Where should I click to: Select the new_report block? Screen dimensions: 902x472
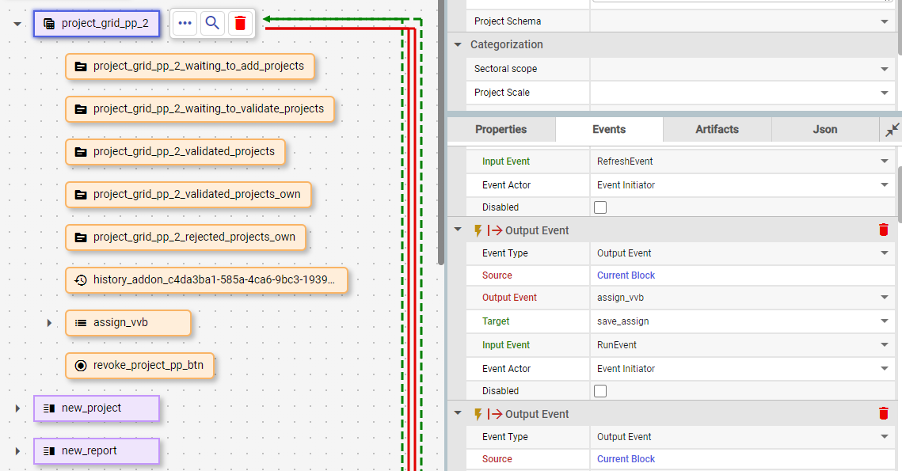96,451
